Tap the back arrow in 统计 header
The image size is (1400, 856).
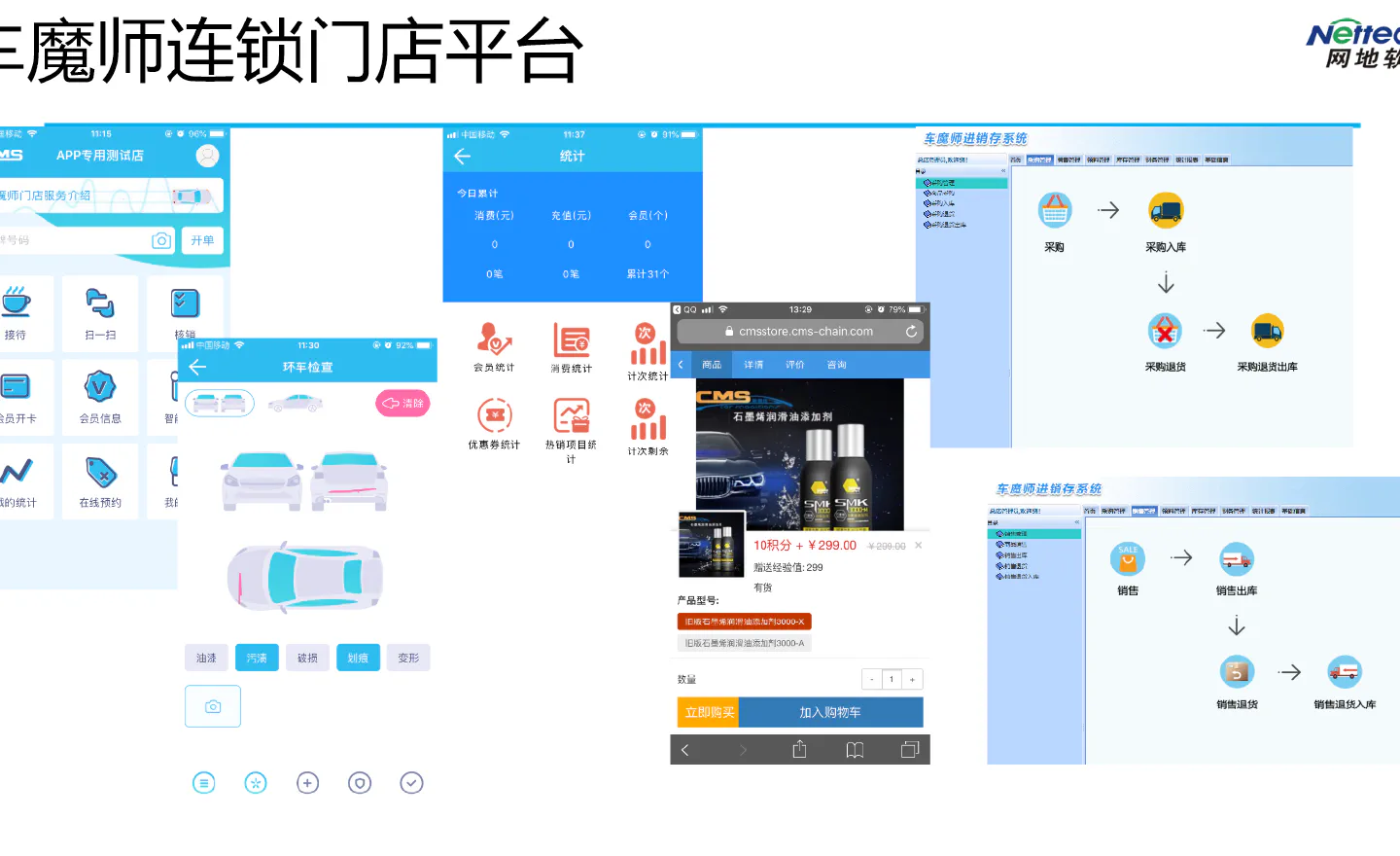[x=463, y=157]
